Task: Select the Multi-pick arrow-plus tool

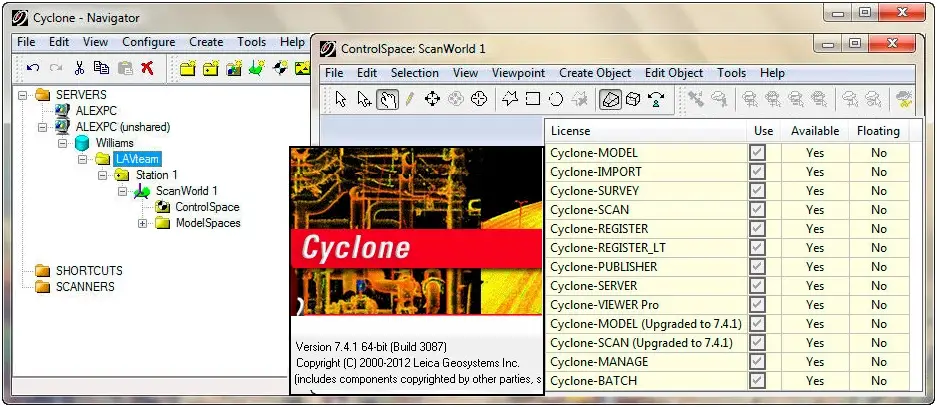Action: [x=364, y=99]
